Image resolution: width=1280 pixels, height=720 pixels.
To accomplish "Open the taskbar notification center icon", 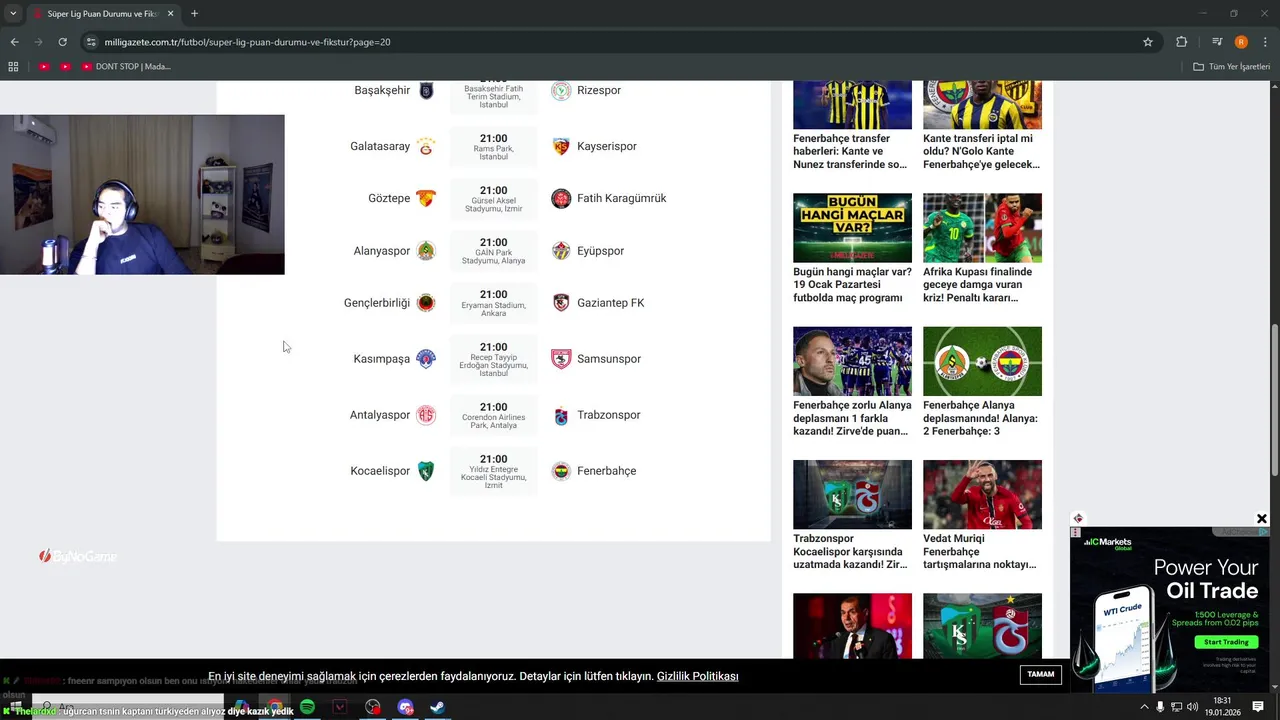I will pos(1258,707).
